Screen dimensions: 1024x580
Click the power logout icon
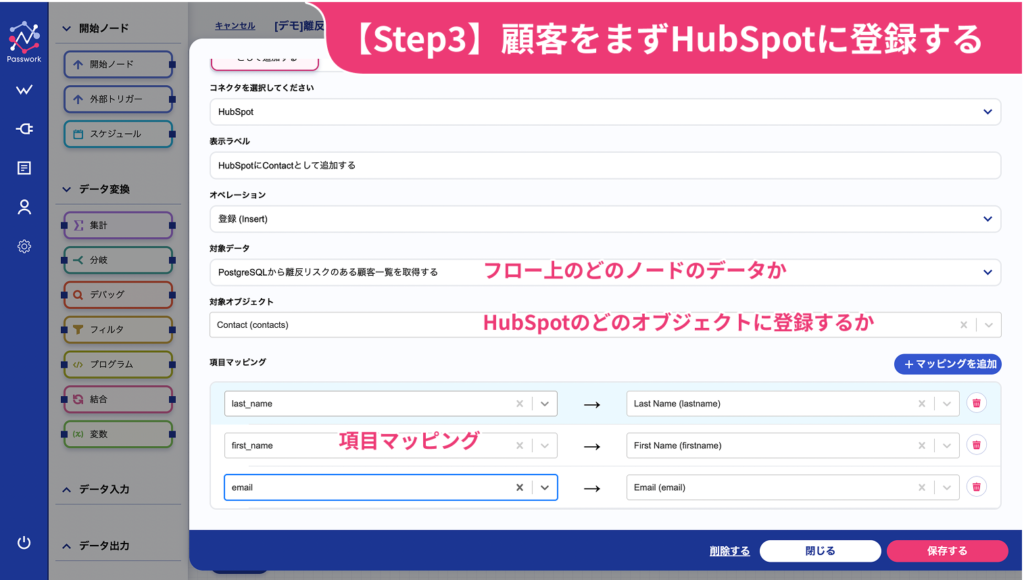click(x=24, y=542)
